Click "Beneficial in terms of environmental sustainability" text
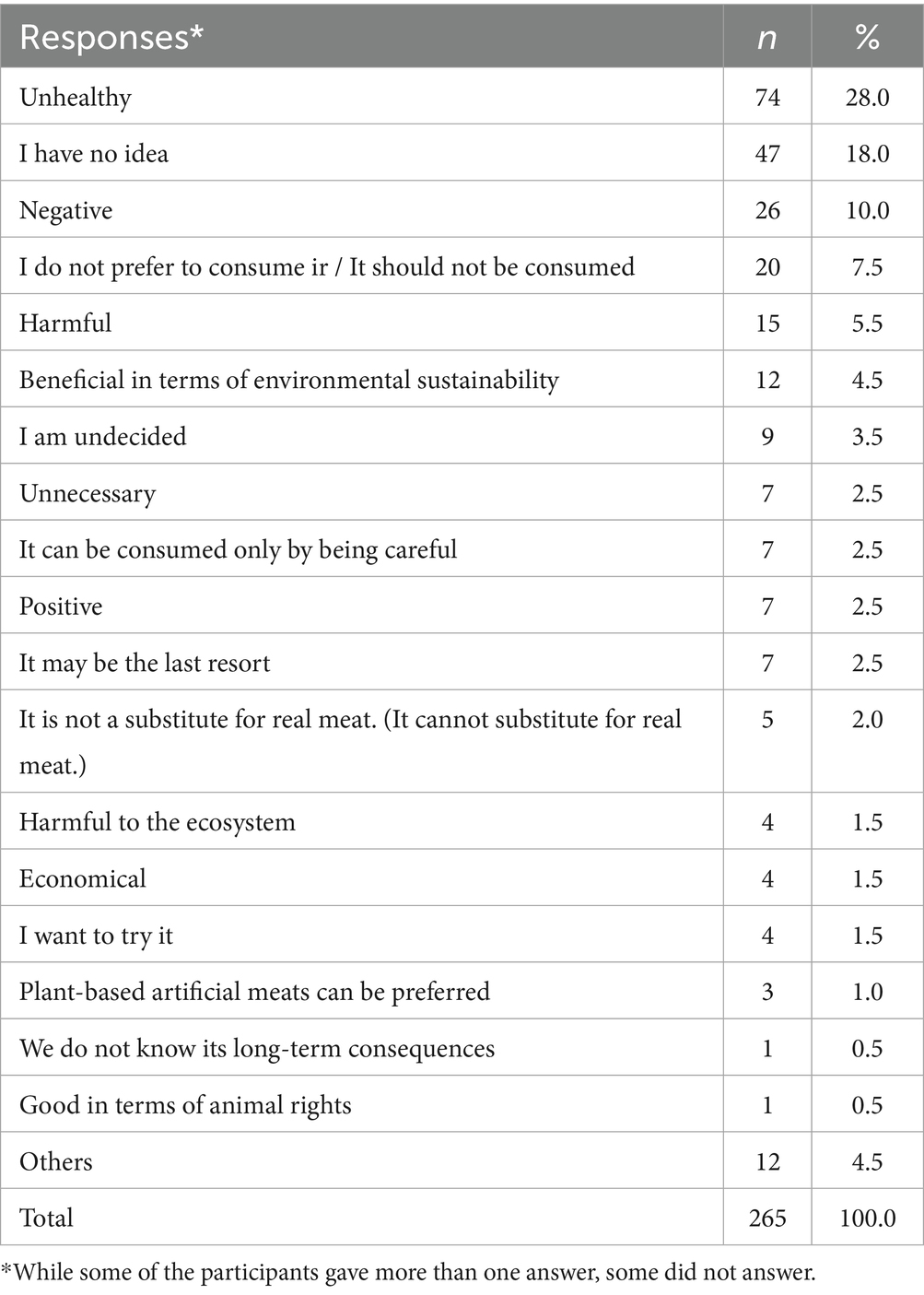The image size is (924, 1295). pos(289,380)
